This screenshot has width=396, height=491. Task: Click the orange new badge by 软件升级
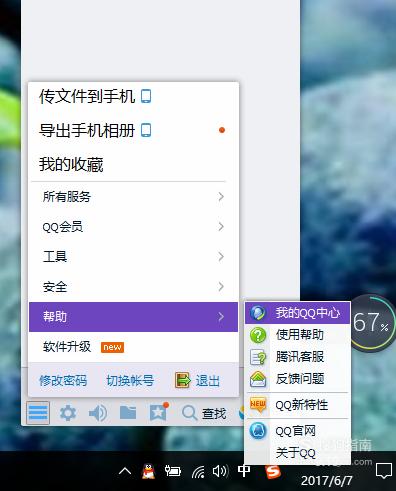pos(112,347)
